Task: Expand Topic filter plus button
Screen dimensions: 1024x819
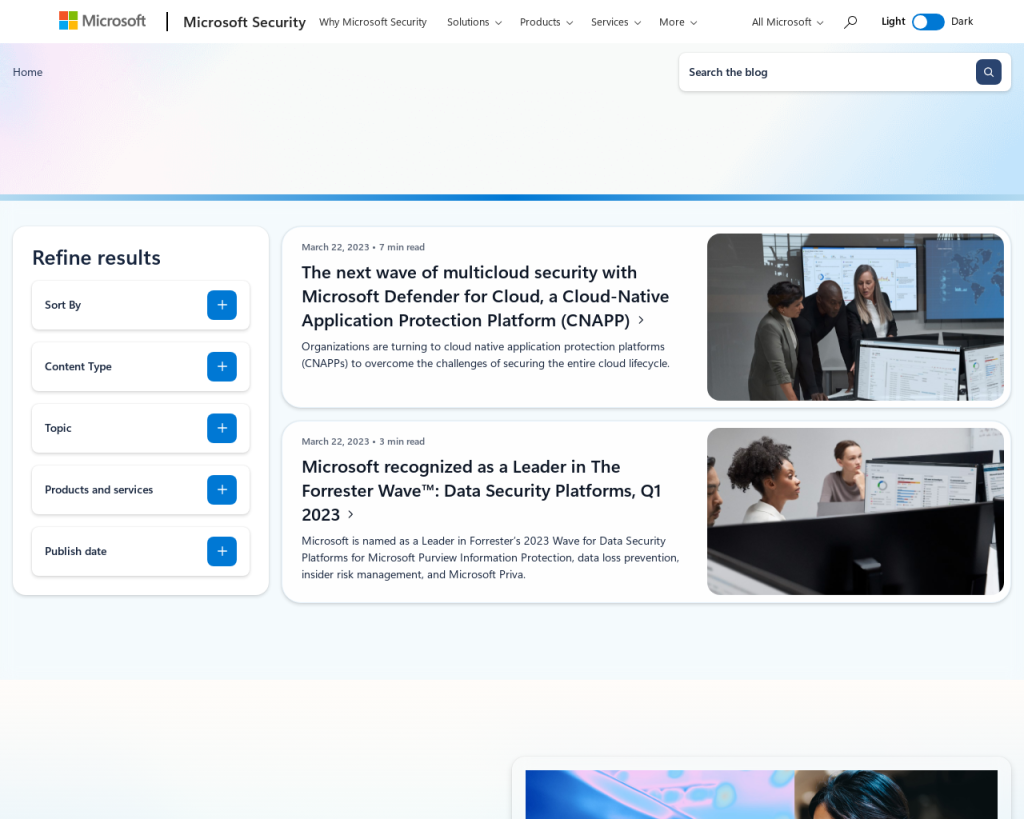Action: click(222, 428)
